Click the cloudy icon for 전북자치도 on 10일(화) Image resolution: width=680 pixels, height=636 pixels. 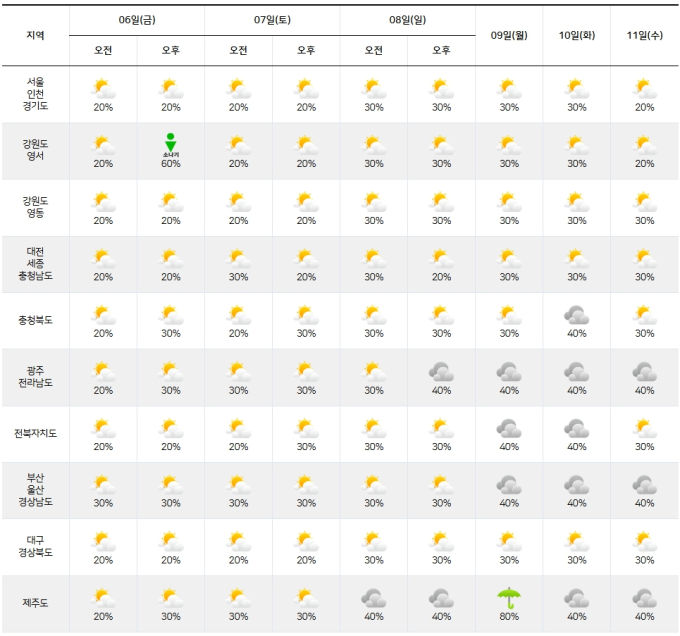577,429
